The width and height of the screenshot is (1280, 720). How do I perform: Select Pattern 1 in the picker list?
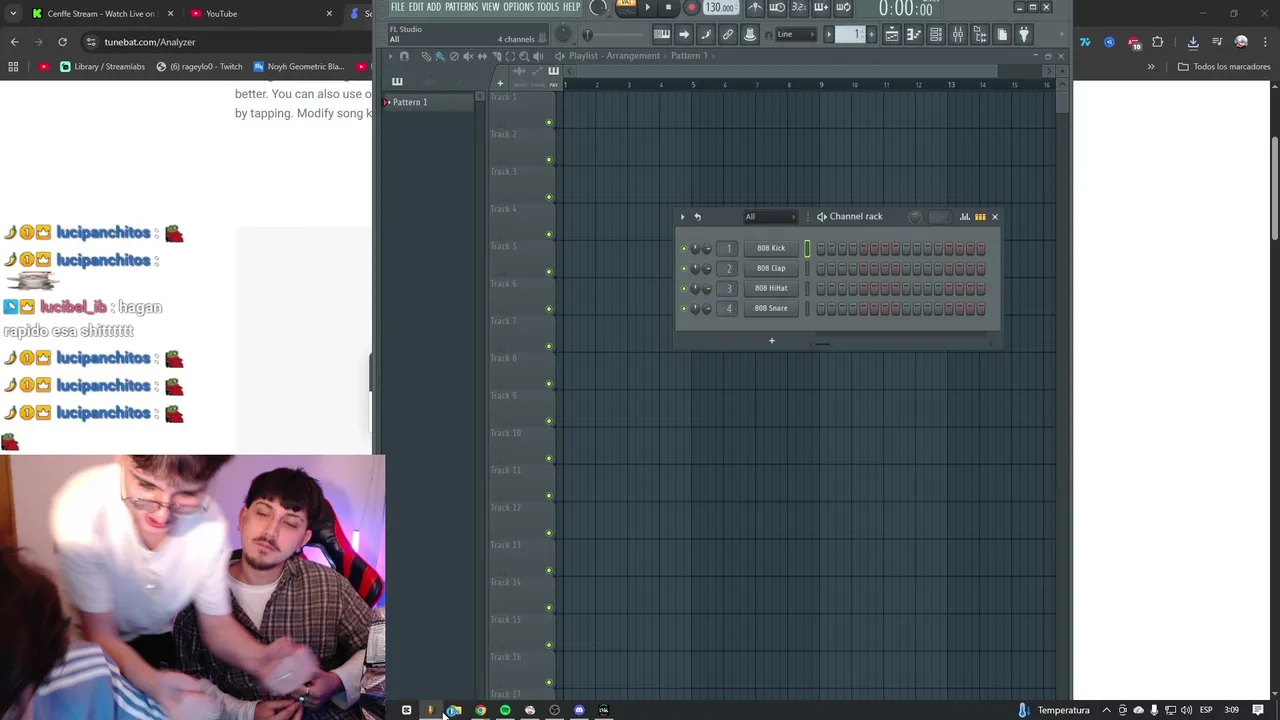[427, 102]
